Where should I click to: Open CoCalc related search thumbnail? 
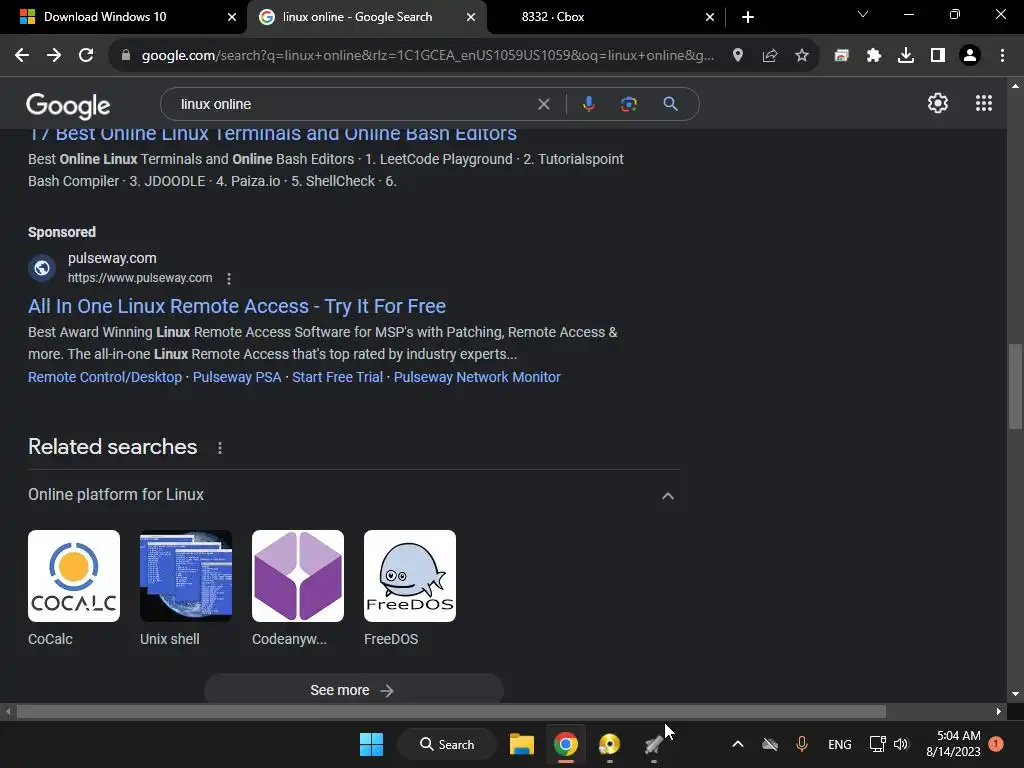[x=74, y=576]
